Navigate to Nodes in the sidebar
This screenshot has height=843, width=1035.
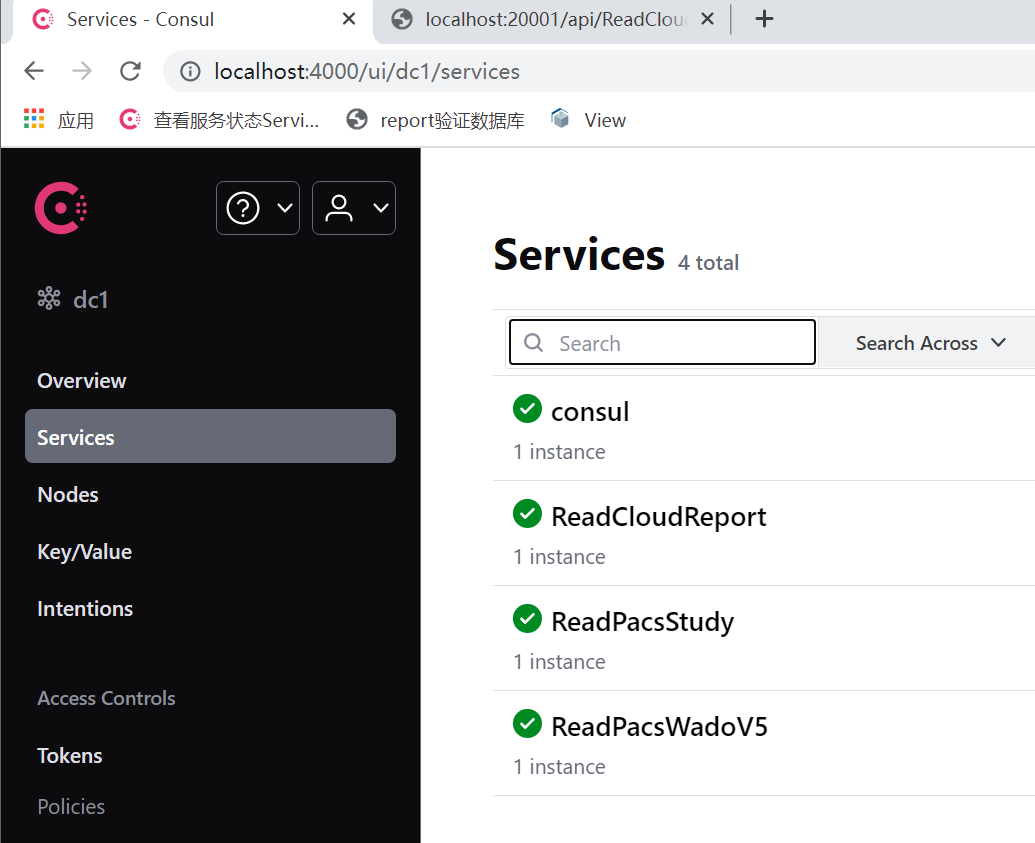coord(68,494)
